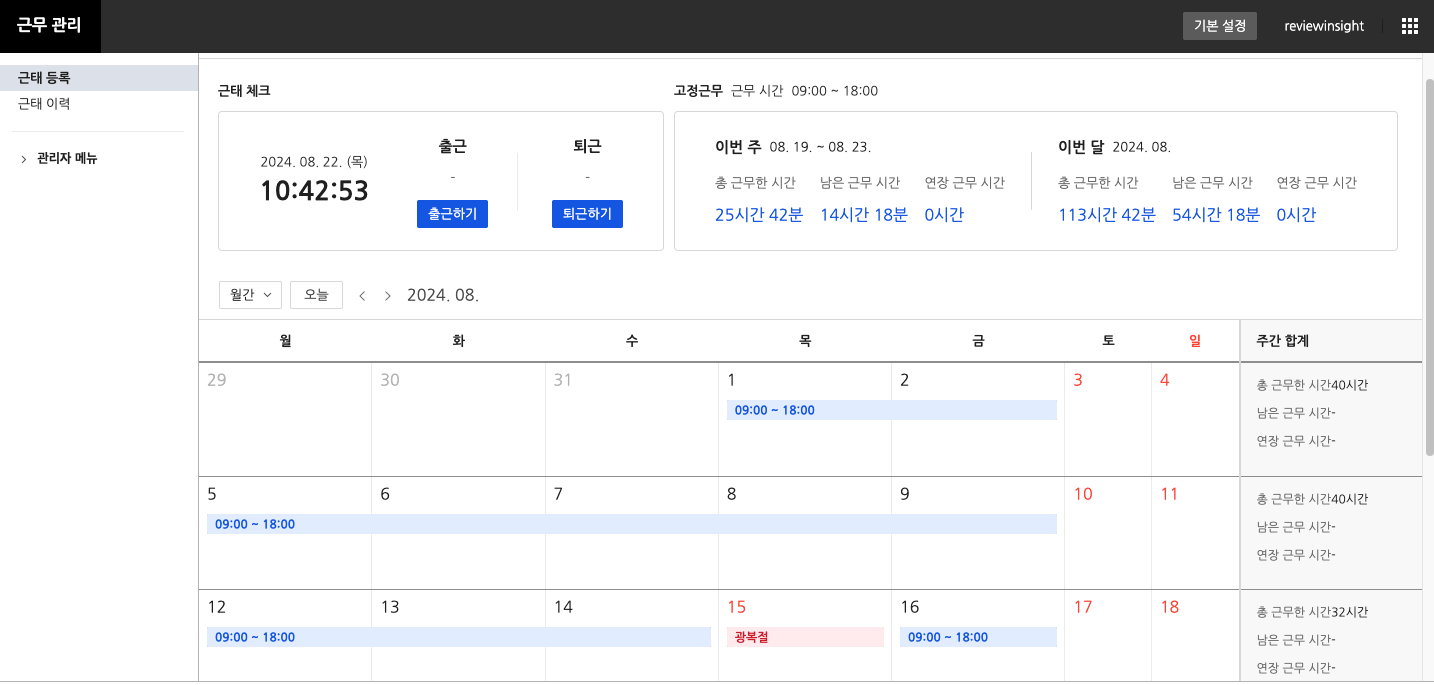
Task: Expand the 관리자 메뉴 chevron
Action: coord(24,159)
